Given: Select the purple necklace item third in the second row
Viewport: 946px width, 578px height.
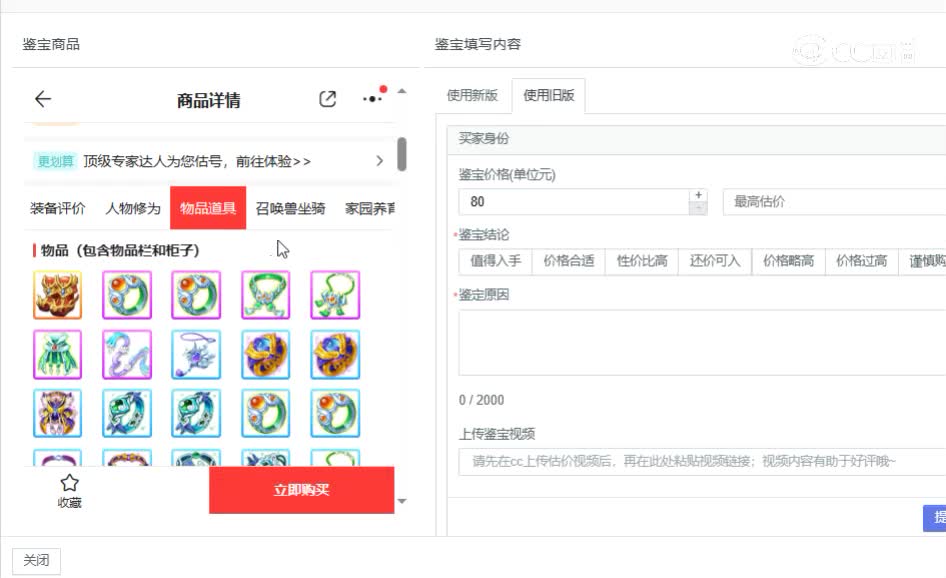Looking at the screenshot, I should pyautogui.click(x=196, y=354).
